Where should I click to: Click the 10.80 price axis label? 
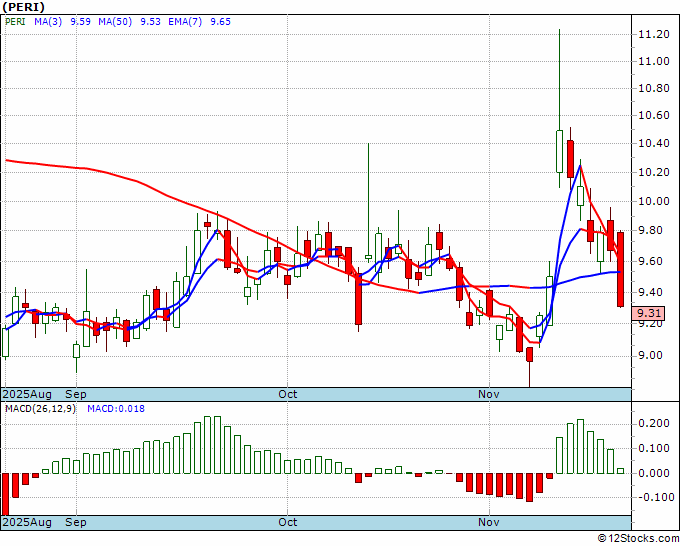point(654,88)
